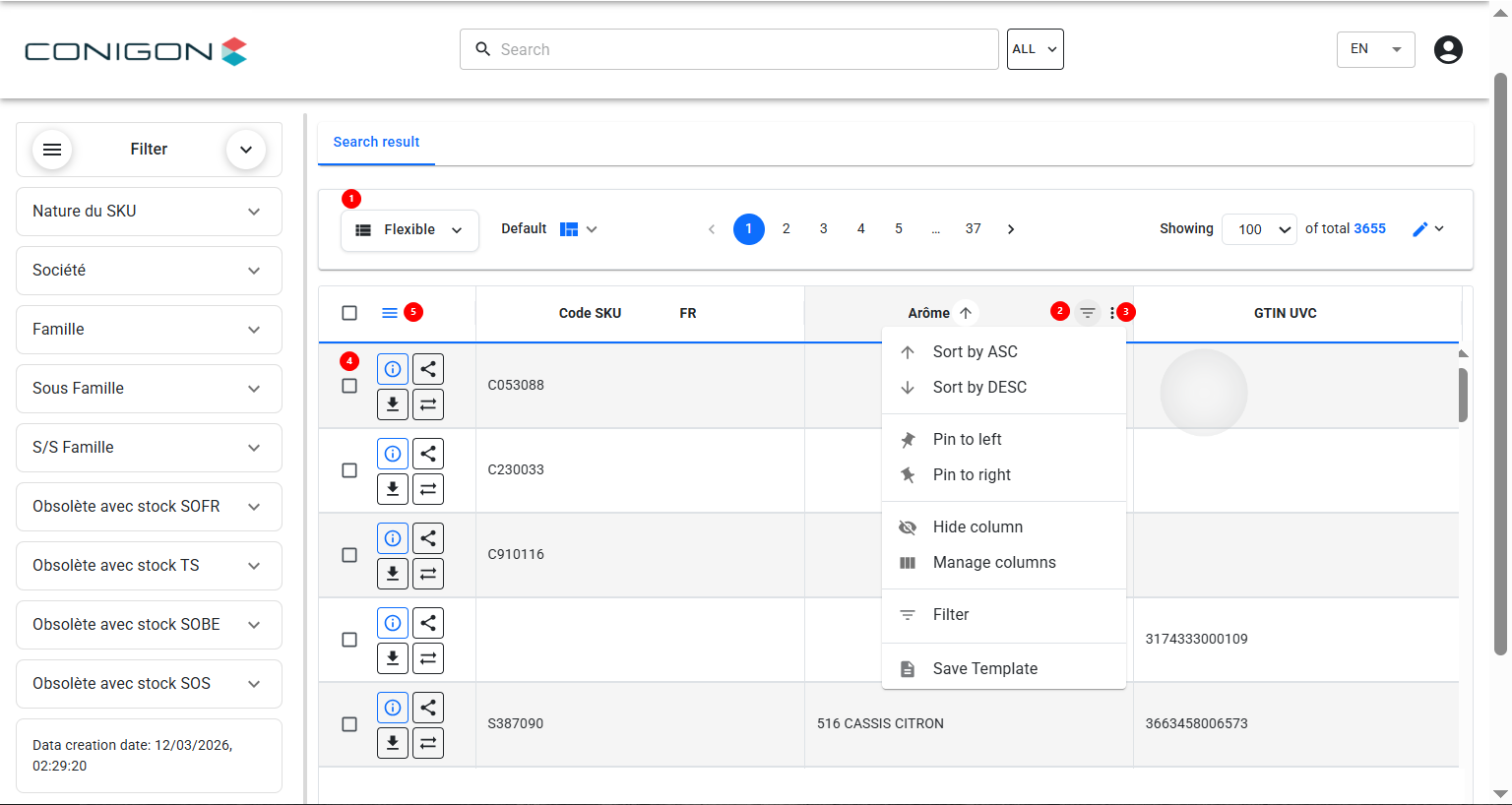Click the download icon for row C910116
This screenshot has height=805, width=1512.
[x=392, y=574]
